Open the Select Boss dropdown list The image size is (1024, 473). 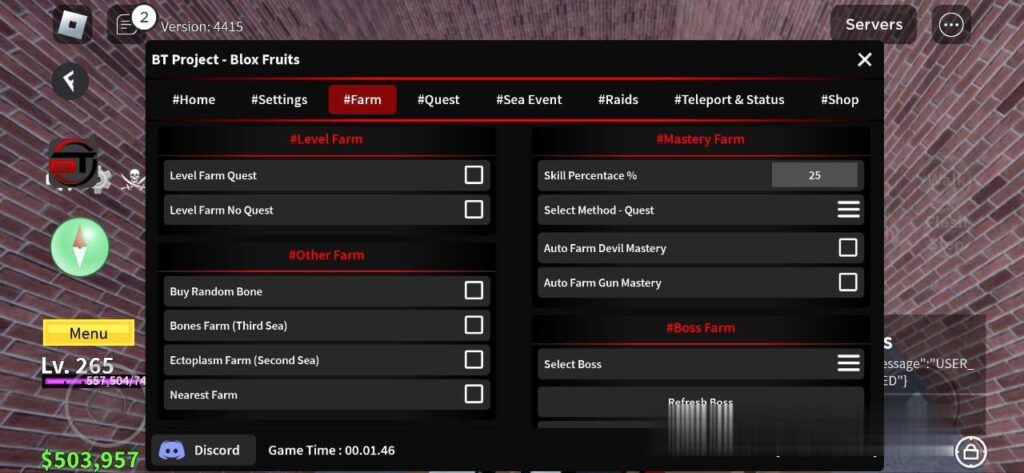tap(848, 364)
